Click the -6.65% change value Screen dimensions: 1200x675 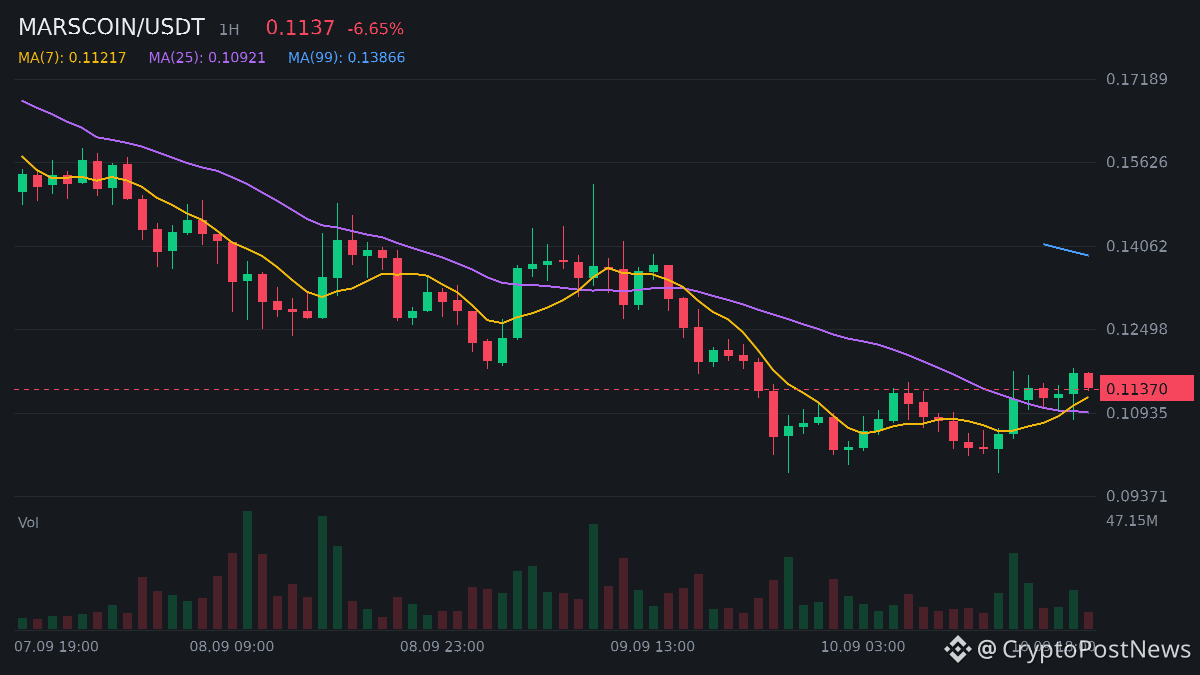click(x=376, y=29)
